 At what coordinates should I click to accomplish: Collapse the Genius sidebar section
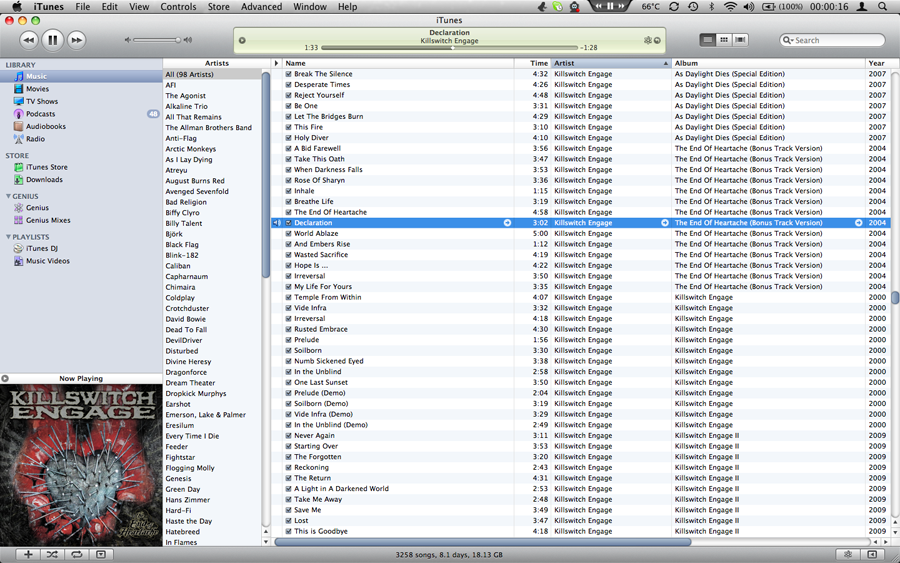[x=8, y=196]
